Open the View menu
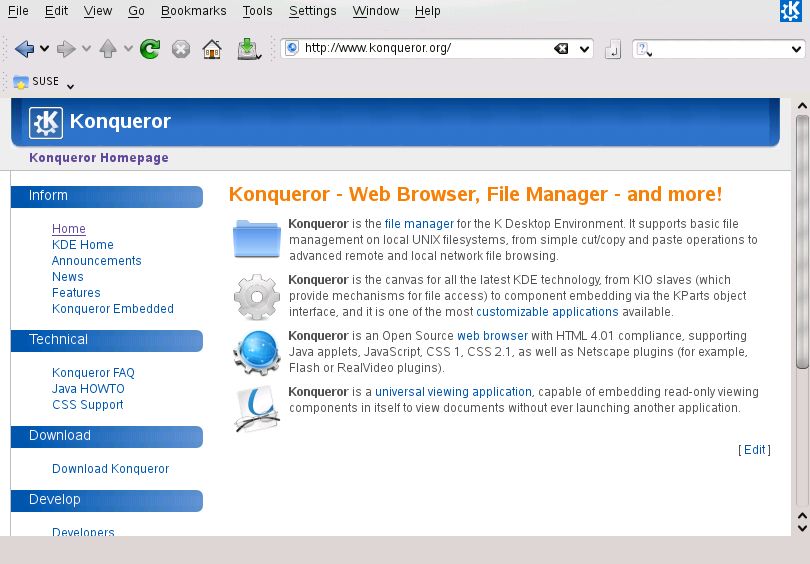 click(98, 11)
